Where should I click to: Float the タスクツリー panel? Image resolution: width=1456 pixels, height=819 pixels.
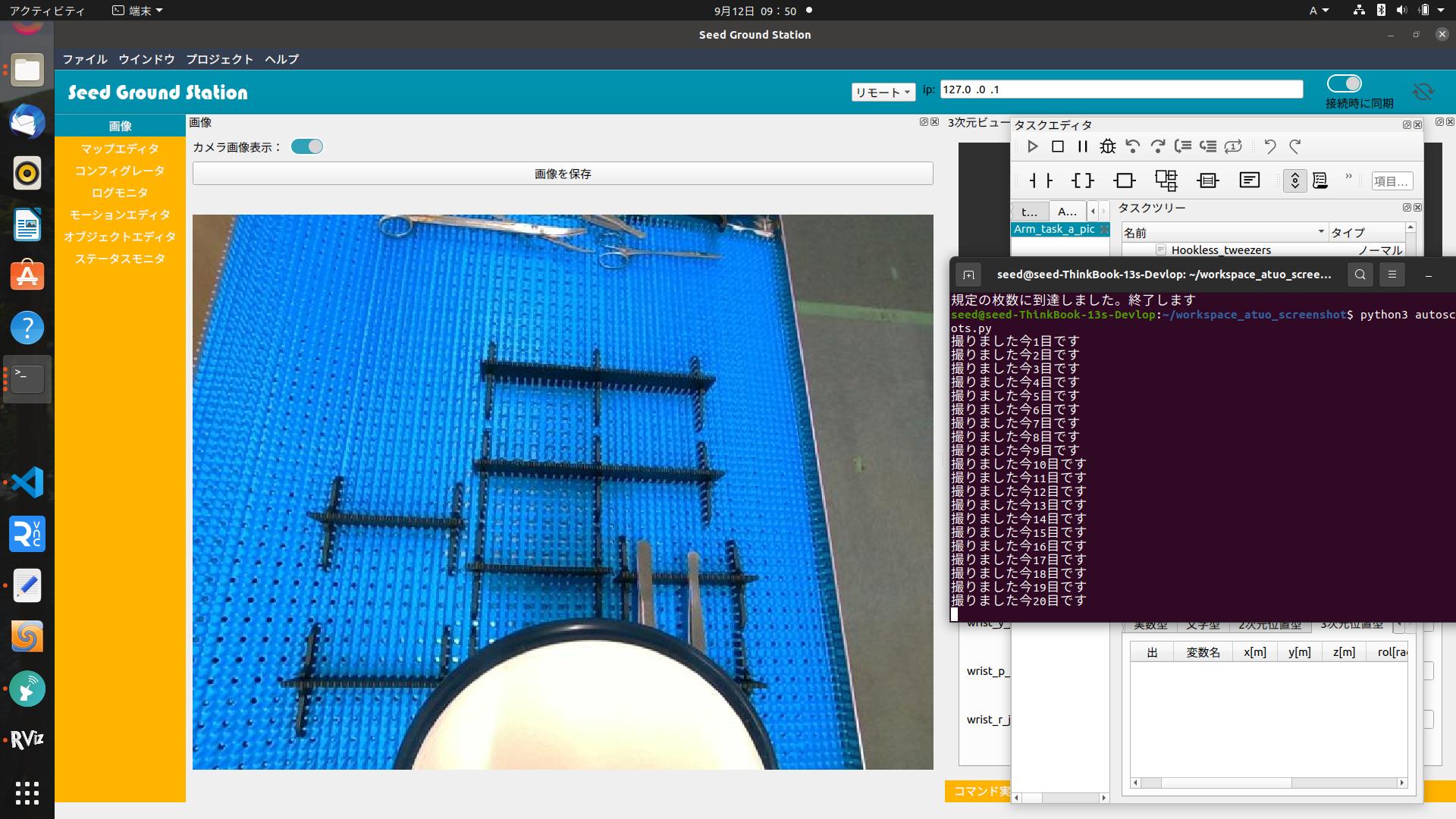point(1407,207)
